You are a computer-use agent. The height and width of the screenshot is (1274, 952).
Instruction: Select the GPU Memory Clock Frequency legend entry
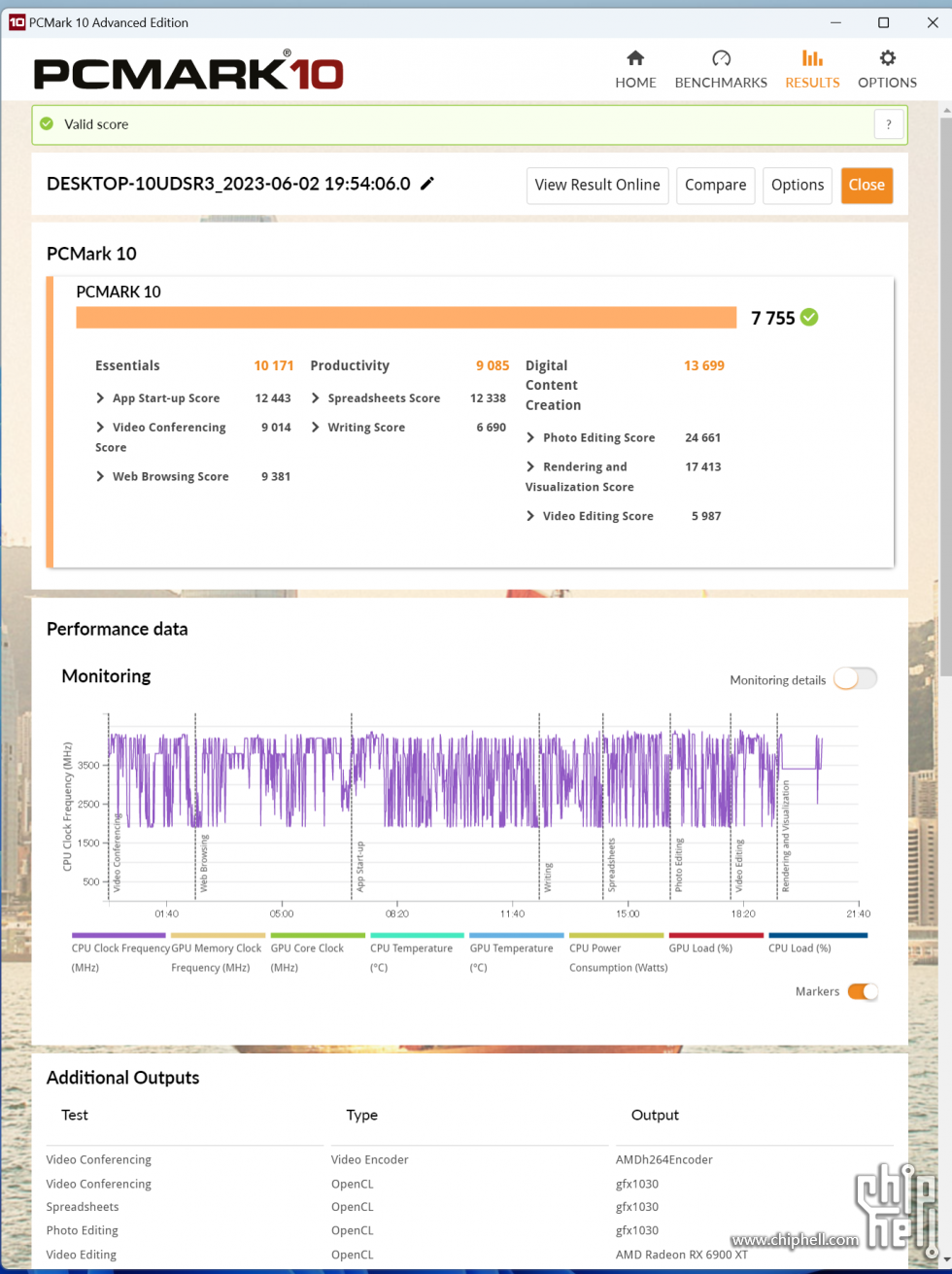(x=218, y=952)
